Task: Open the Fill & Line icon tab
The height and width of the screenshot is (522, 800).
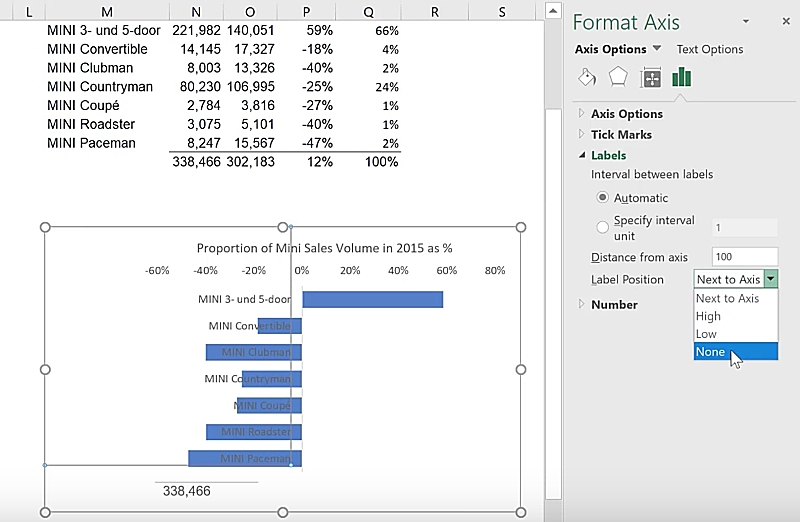Action: 587,78
